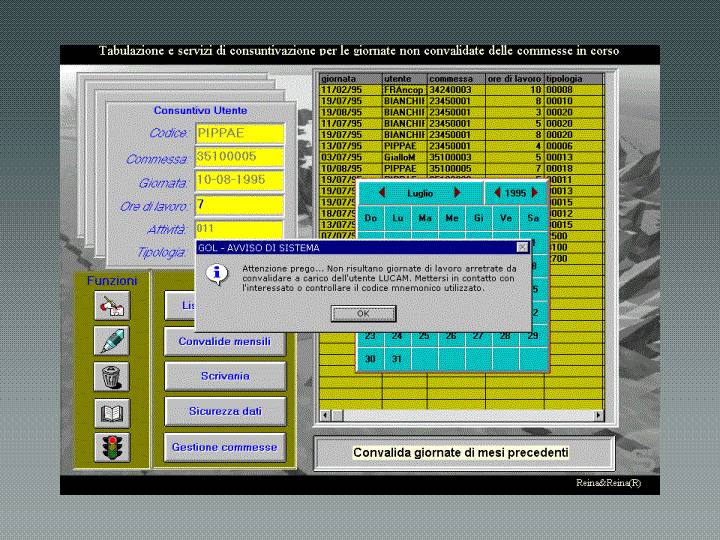Open the book icon under Funzioni

coord(112,411)
